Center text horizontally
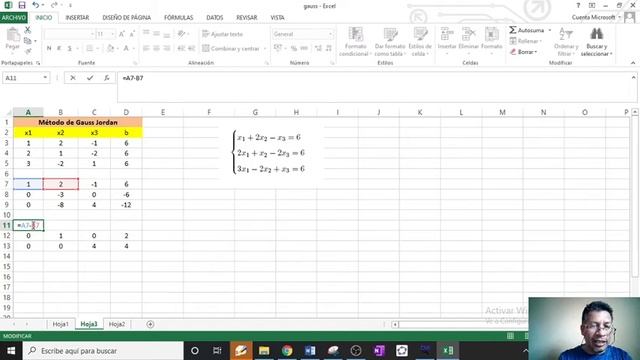 tap(156, 49)
